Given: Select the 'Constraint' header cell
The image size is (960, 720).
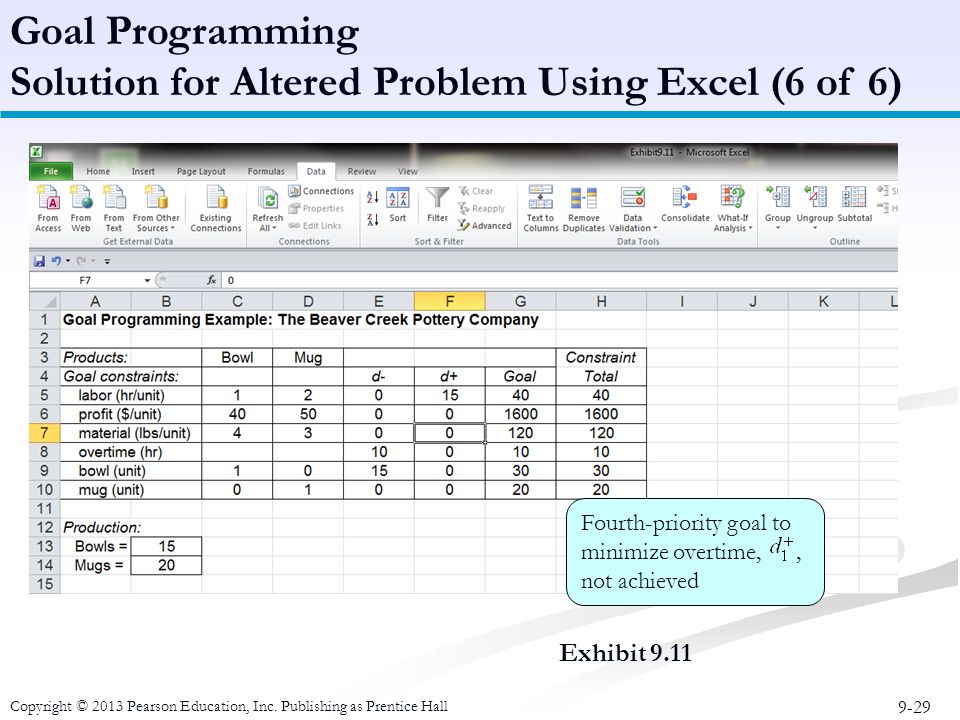Looking at the screenshot, I should pos(601,357).
